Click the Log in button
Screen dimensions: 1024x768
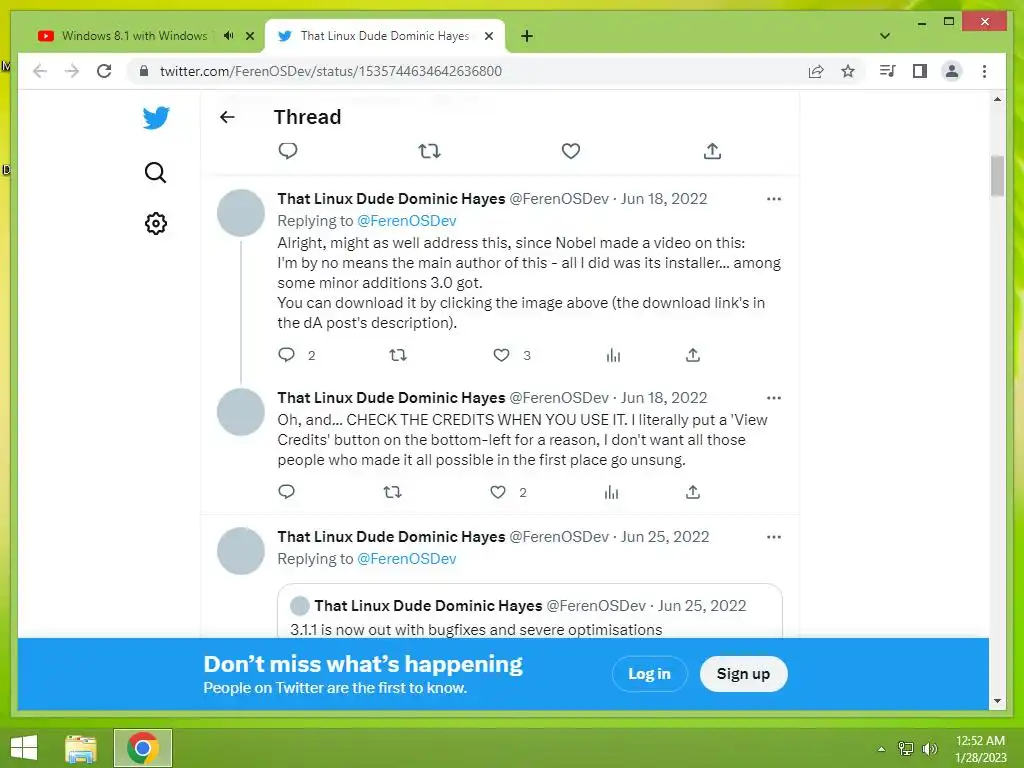pyautogui.click(x=649, y=673)
